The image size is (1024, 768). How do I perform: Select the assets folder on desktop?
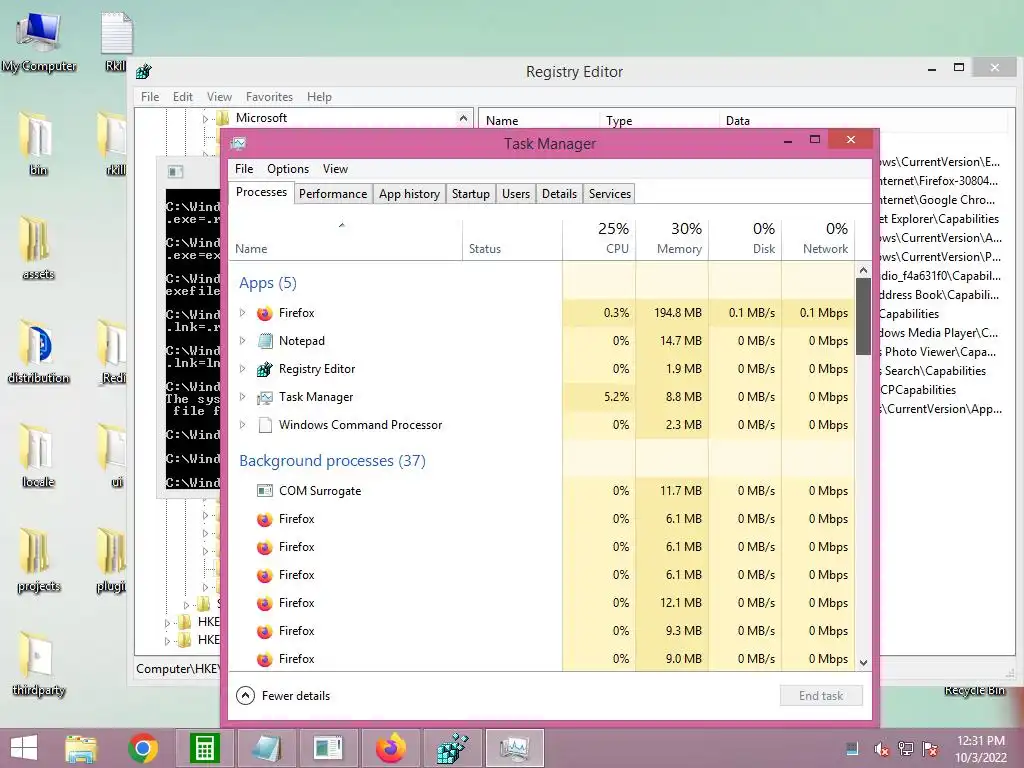click(x=38, y=248)
